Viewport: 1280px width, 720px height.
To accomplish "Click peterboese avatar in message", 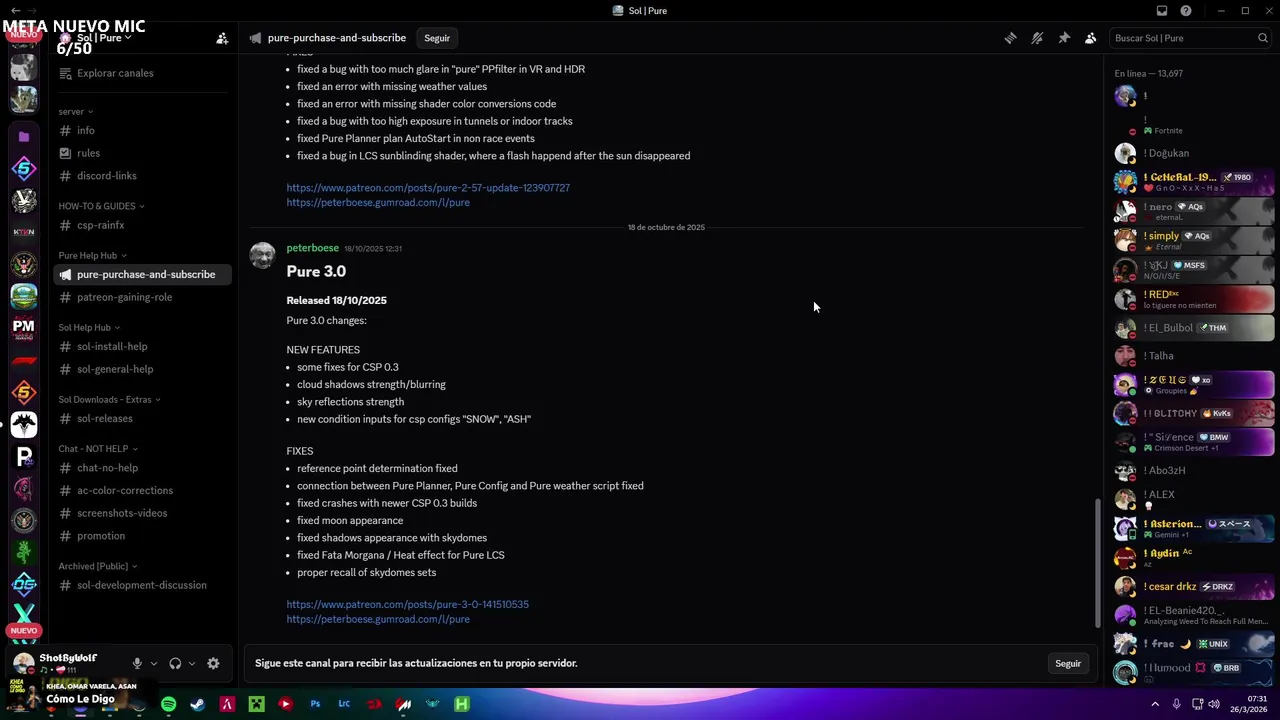I will coord(263,255).
